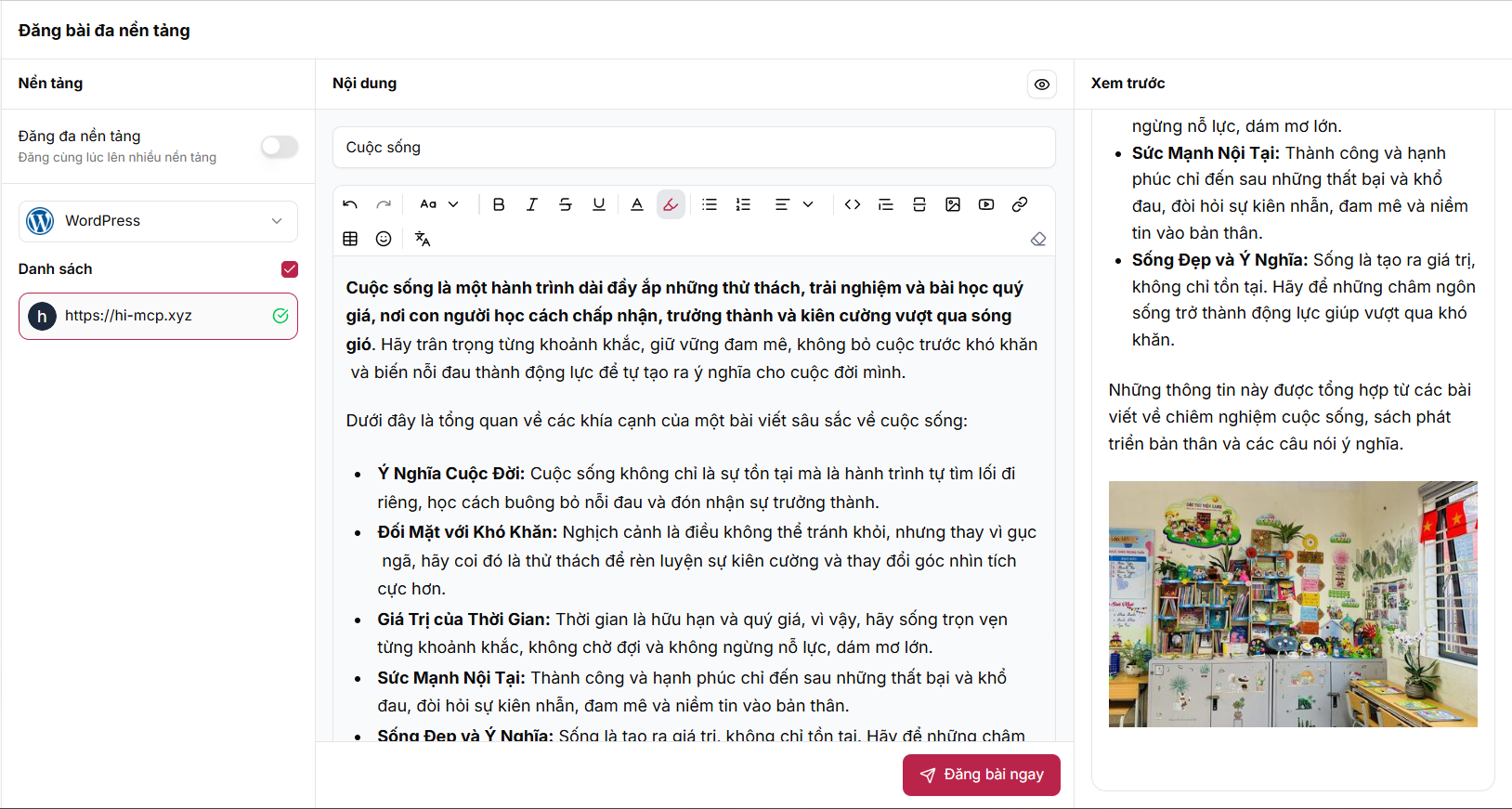Apply italic formatting to text
Image resolution: width=1512 pixels, height=809 pixels.
532,204
